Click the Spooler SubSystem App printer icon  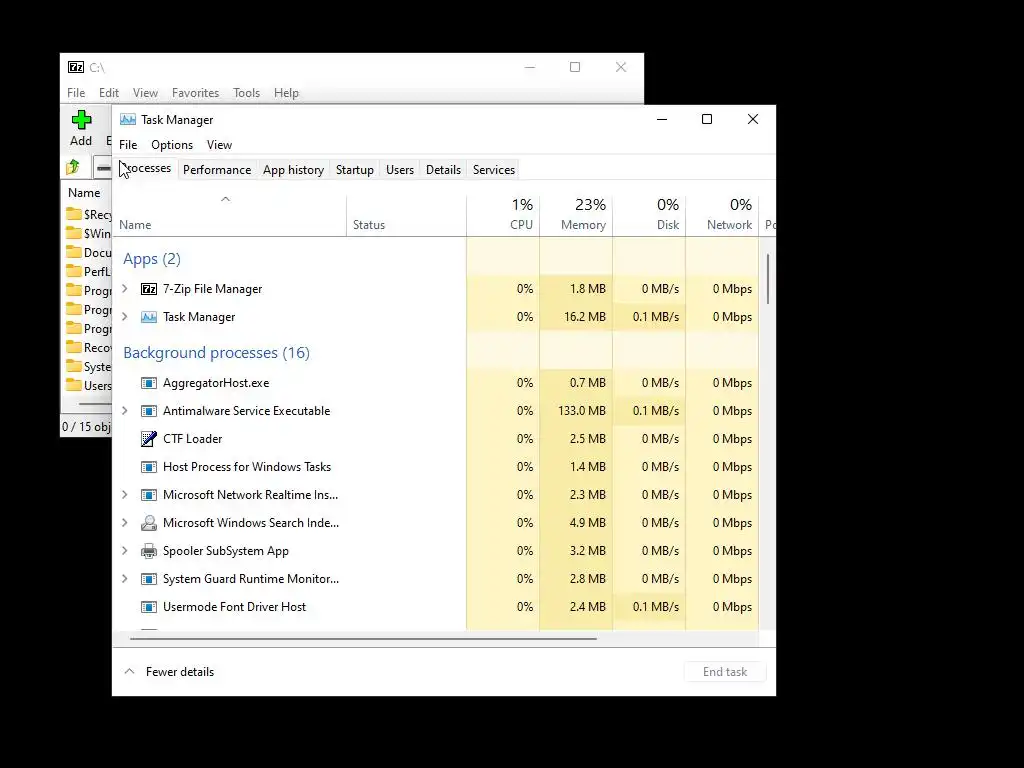tap(149, 551)
